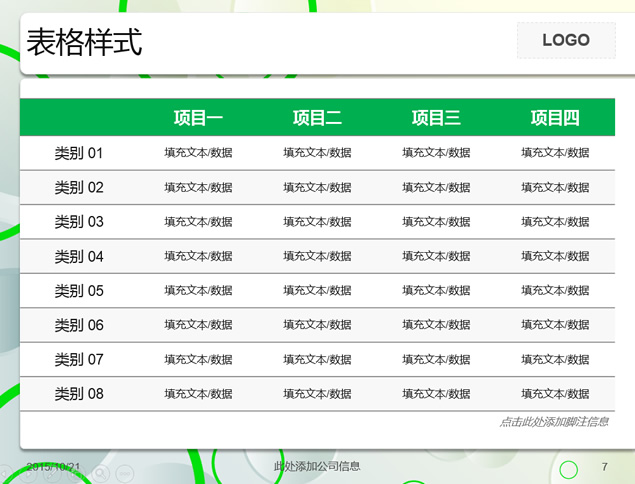Advance to next slide using arrow control

[x=28, y=474]
